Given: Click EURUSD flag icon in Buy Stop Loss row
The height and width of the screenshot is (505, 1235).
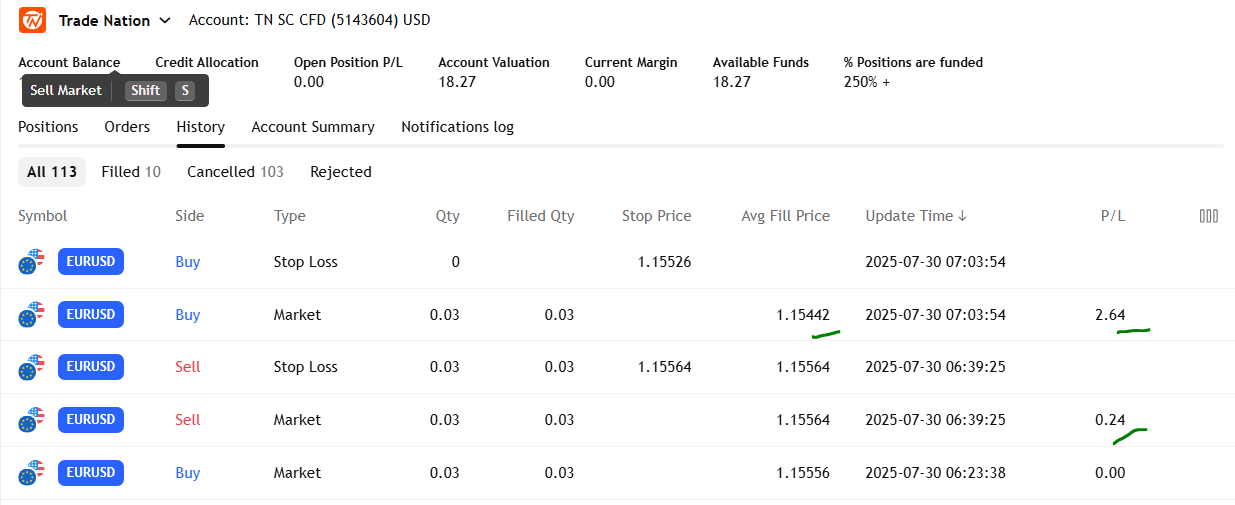Looking at the screenshot, I should (32, 262).
